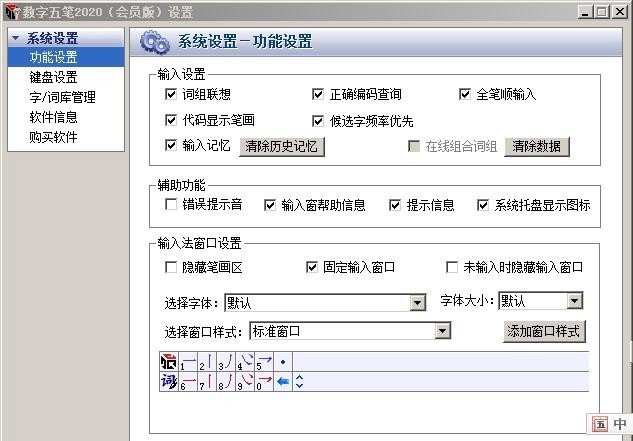Toggle the 词组联想 checkbox
The height and width of the screenshot is (441, 633).
[x=171, y=94]
